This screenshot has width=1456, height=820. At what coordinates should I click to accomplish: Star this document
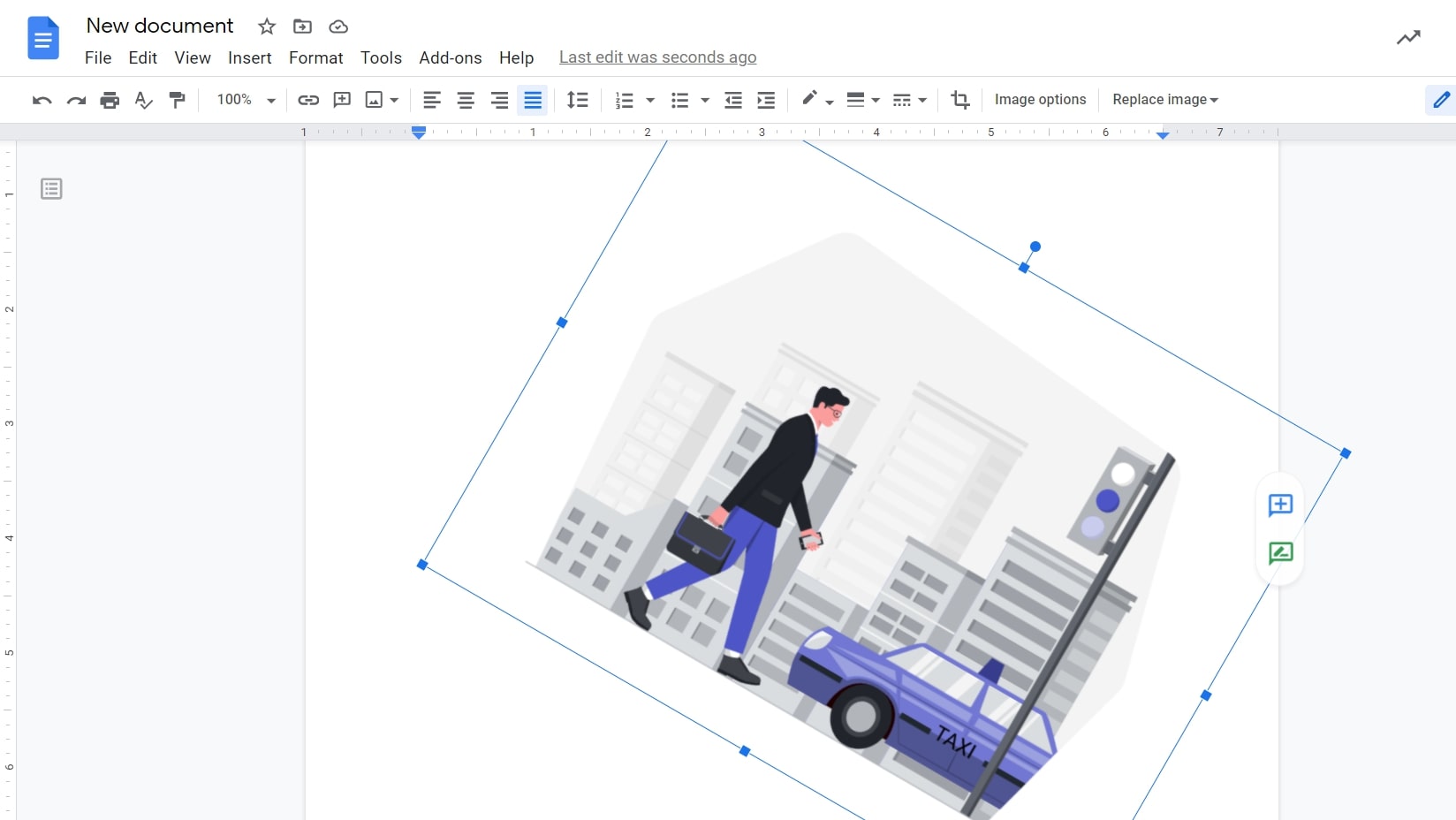[266, 27]
